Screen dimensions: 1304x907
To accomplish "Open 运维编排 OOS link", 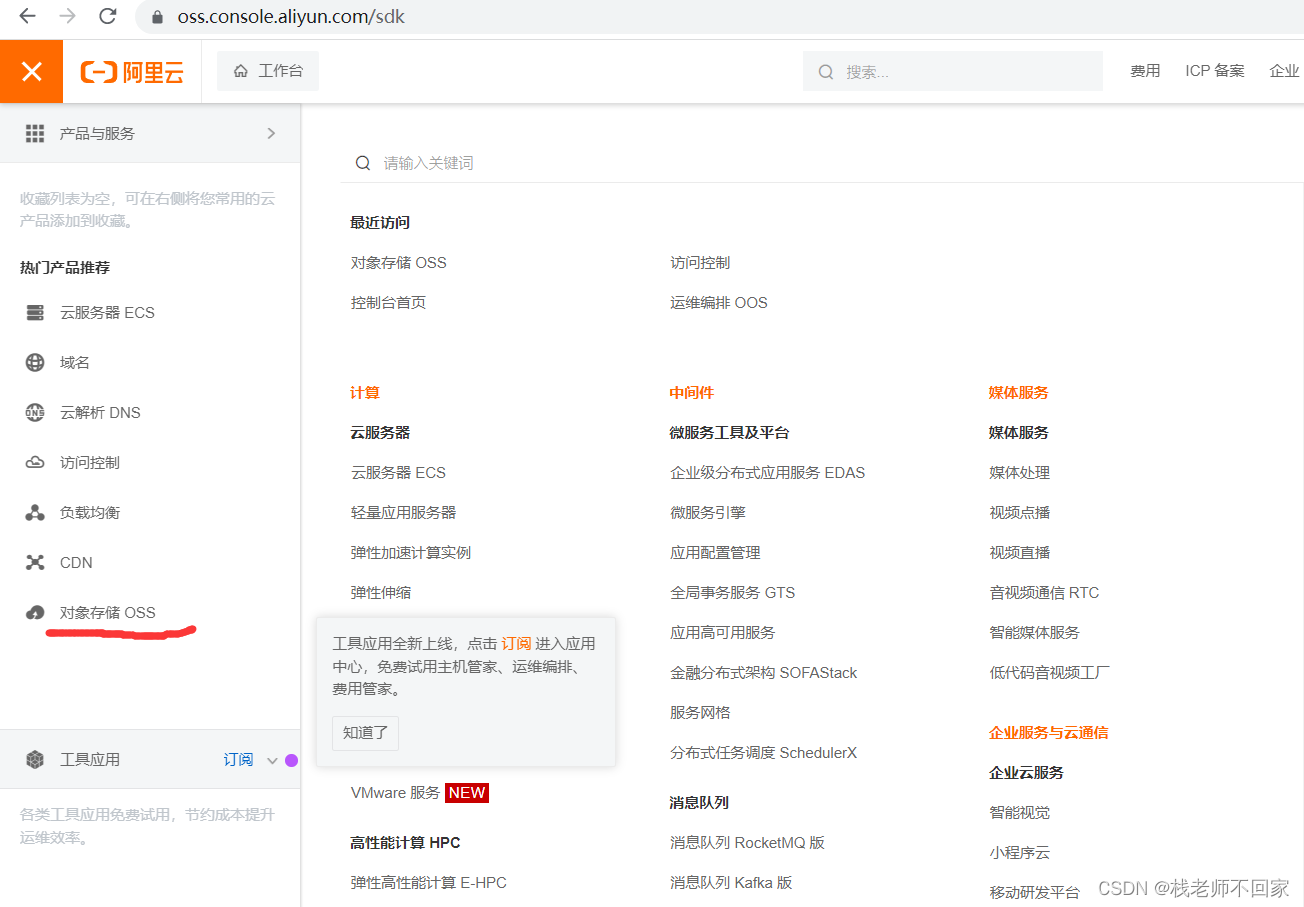I will pyautogui.click(x=719, y=303).
